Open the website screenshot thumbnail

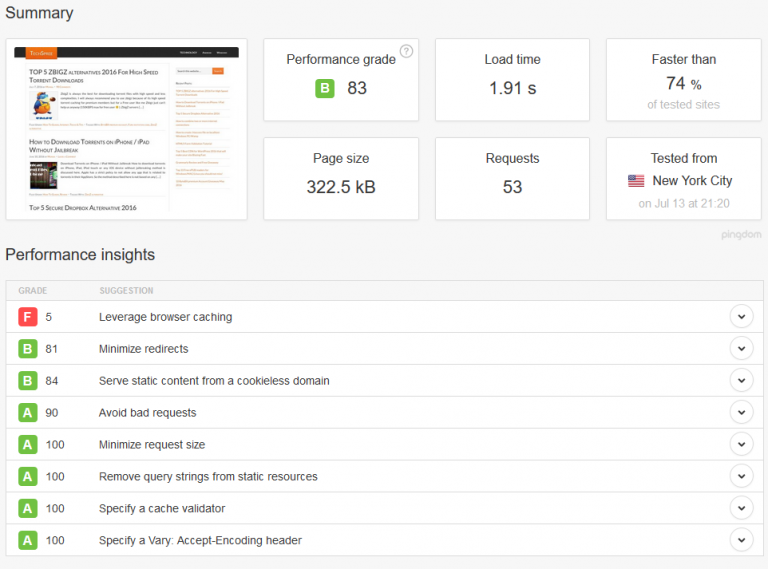point(126,129)
